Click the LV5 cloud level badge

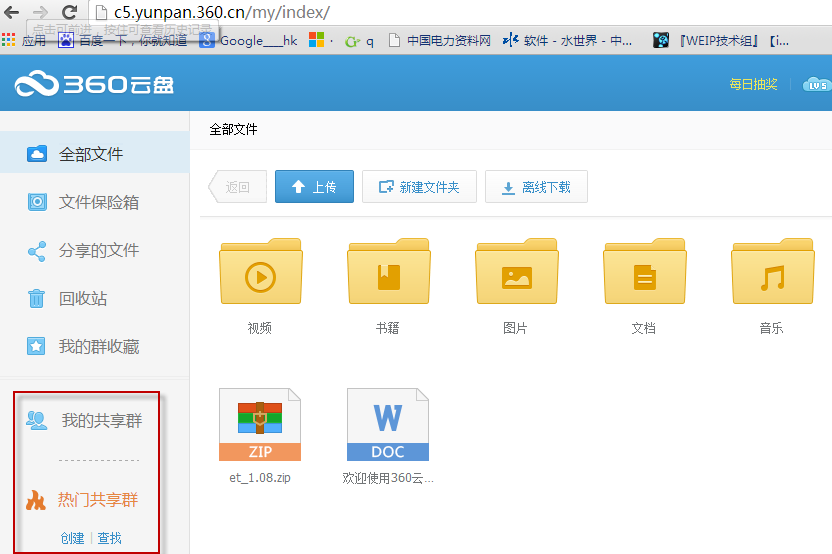(817, 84)
